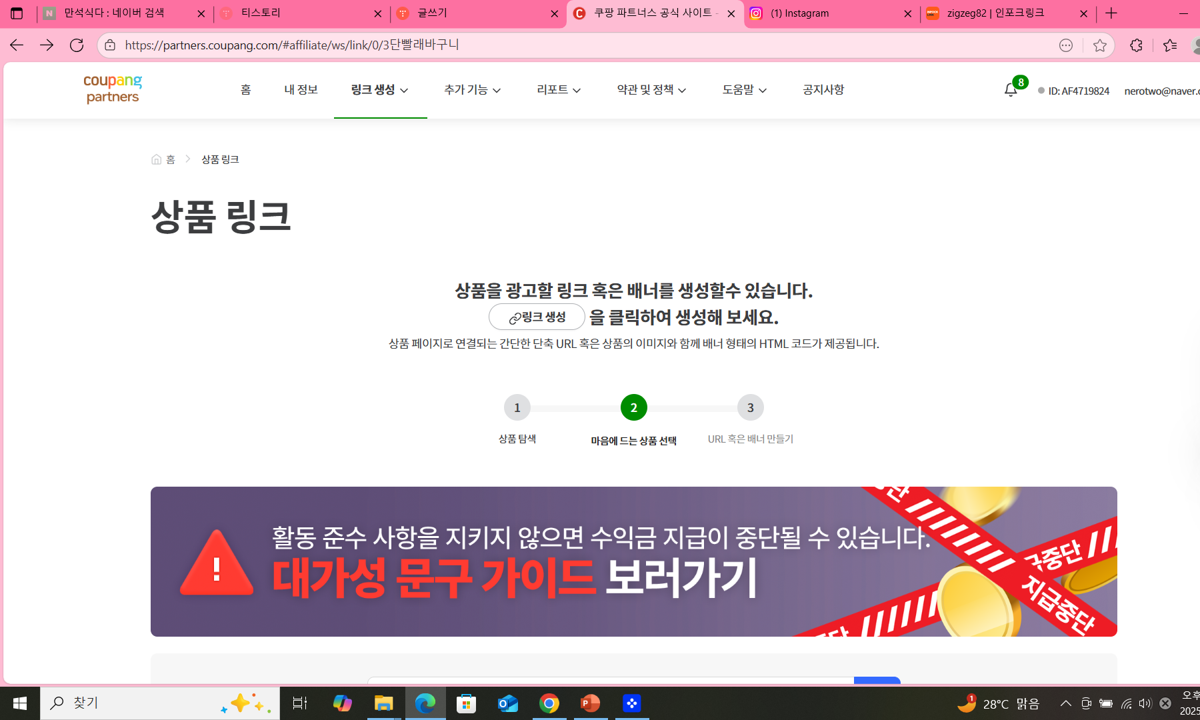Image resolution: width=1200 pixels, height=720 pixels.
Task: Expand the 약관 및 정책 menu
Action: coord(652,90)
